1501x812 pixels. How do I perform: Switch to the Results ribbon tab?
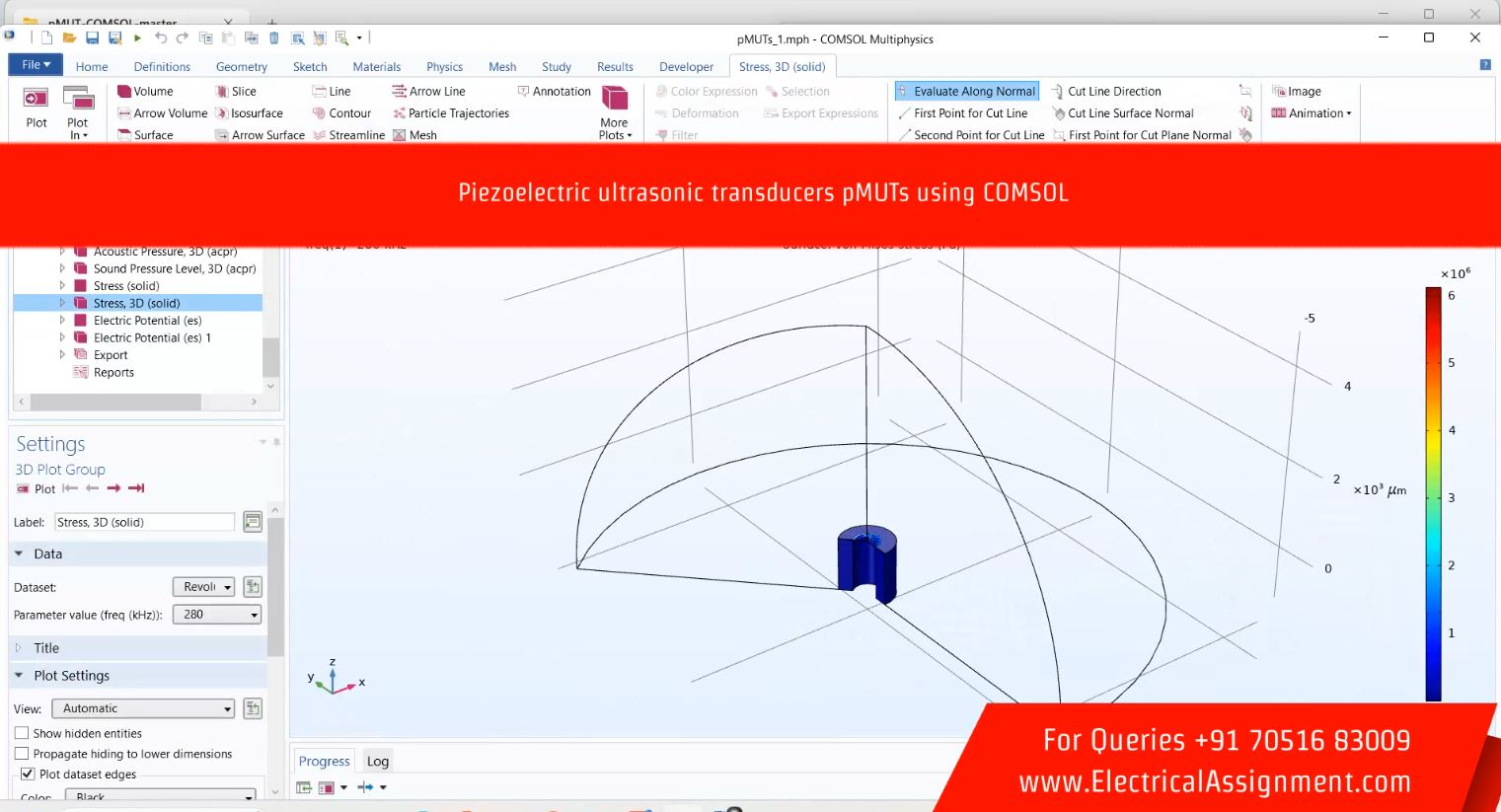(615, 67)
